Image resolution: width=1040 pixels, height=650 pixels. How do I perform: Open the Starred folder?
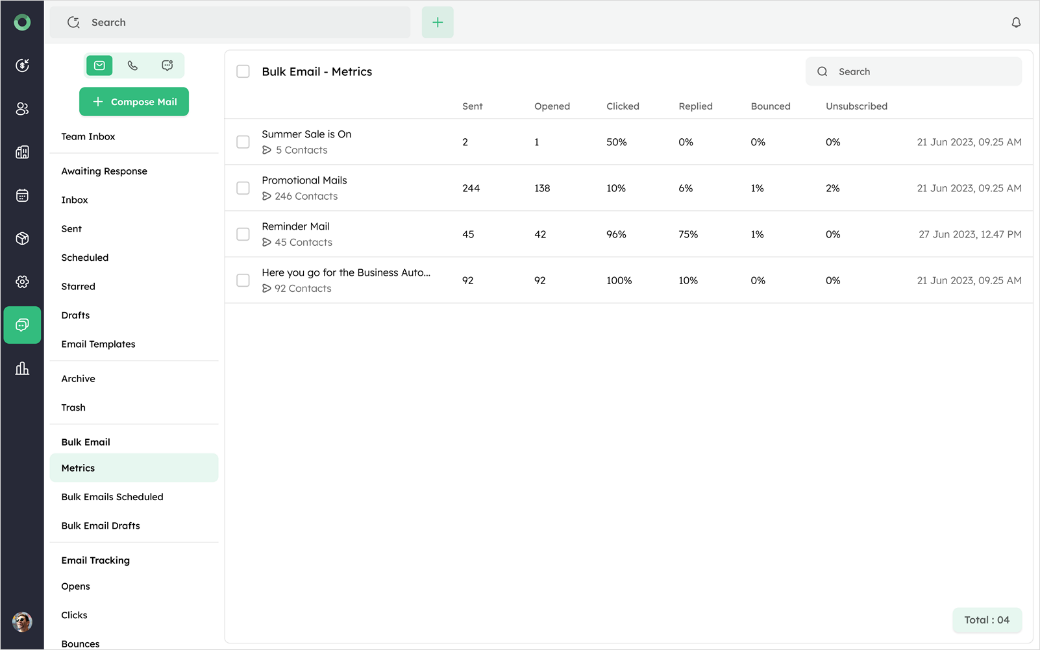point(78,287)
